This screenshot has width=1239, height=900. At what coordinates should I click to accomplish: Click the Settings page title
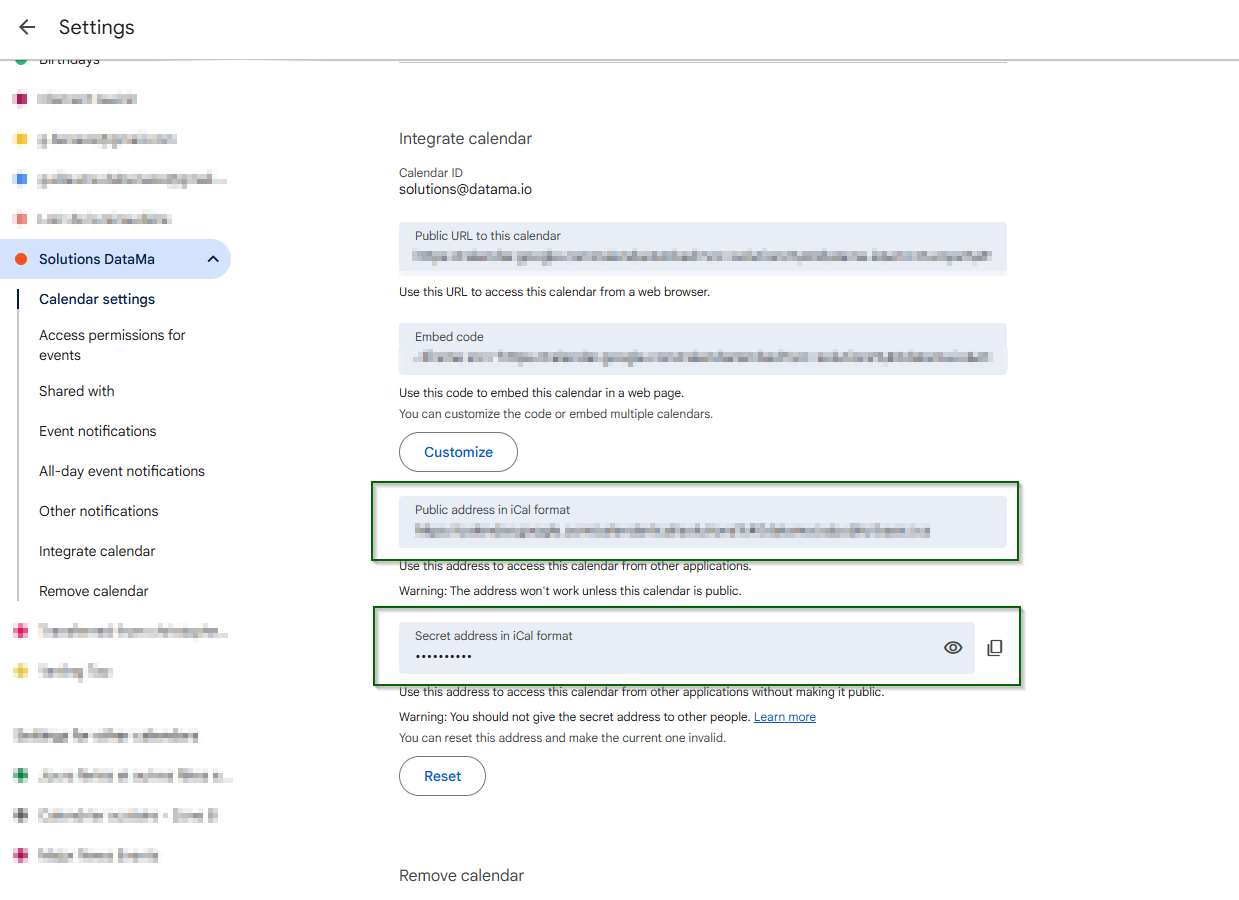pos(96,28)
